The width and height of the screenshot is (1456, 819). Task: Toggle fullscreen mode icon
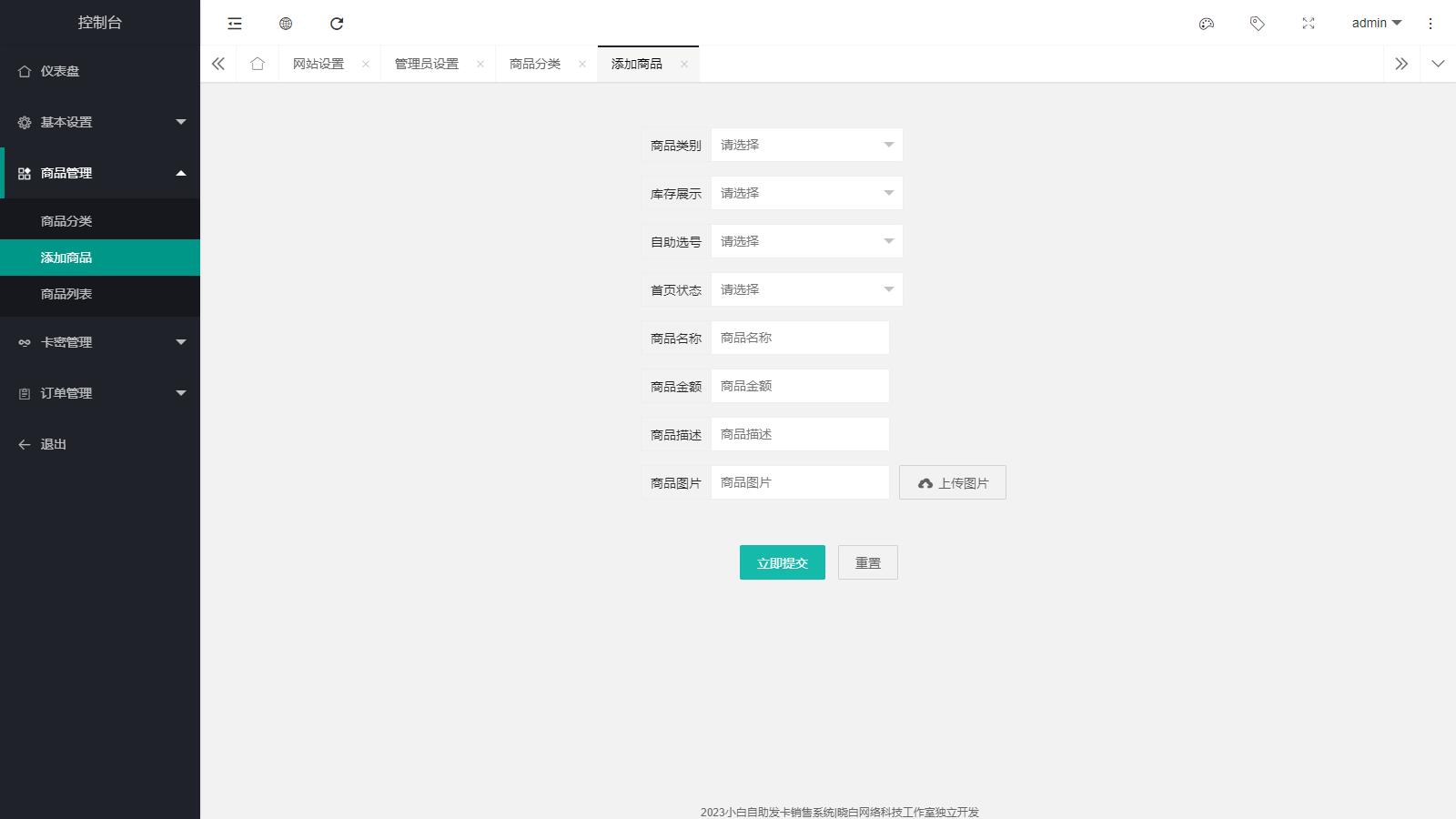coord(1309,24)
